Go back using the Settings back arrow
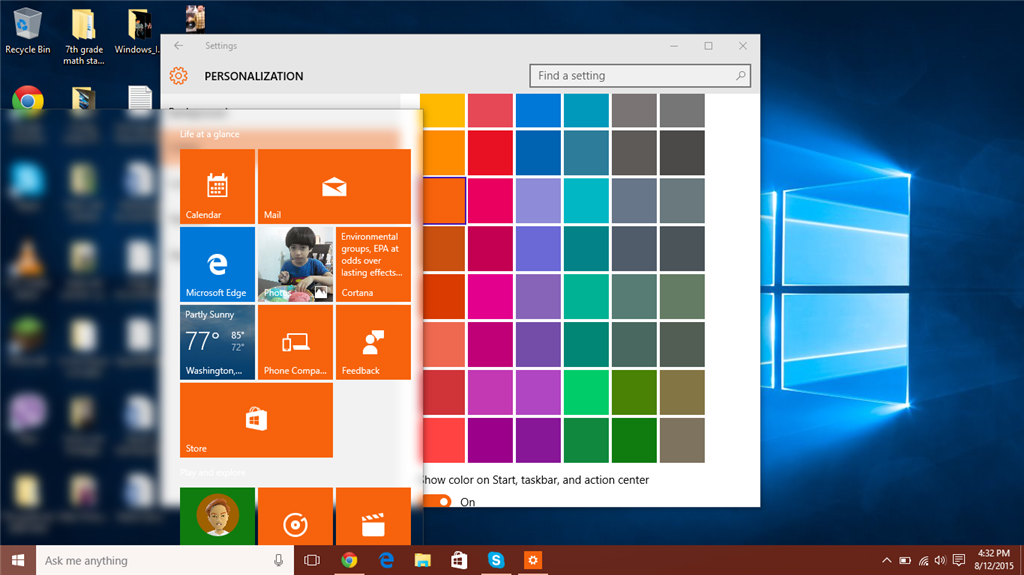This screenshot has height=575, width=1024. tap(178, 46)
